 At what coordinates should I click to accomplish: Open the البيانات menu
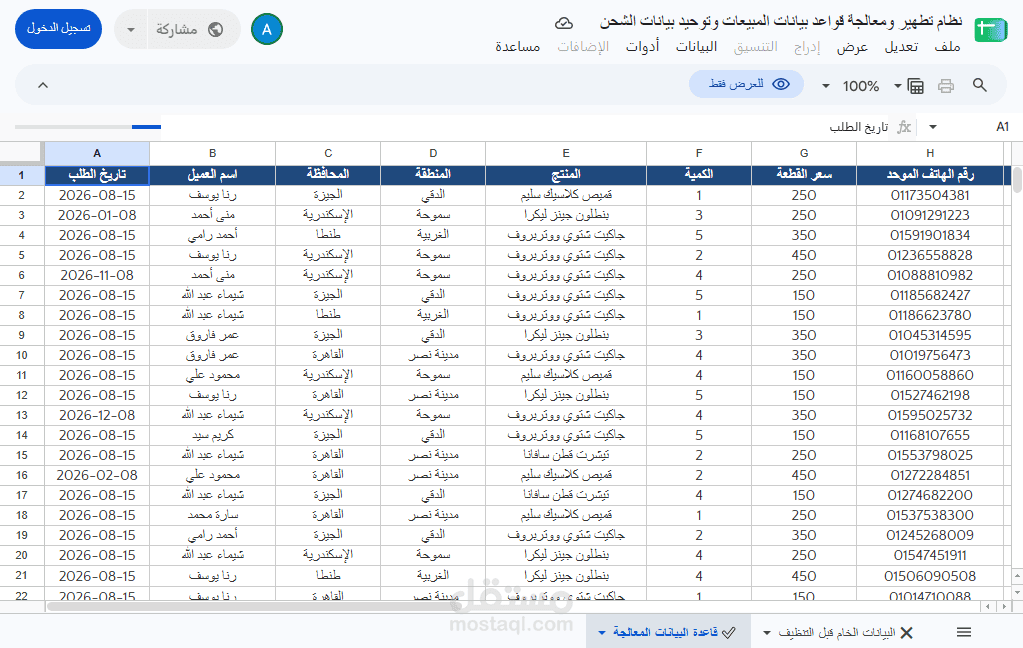click(x=696, y=47)
